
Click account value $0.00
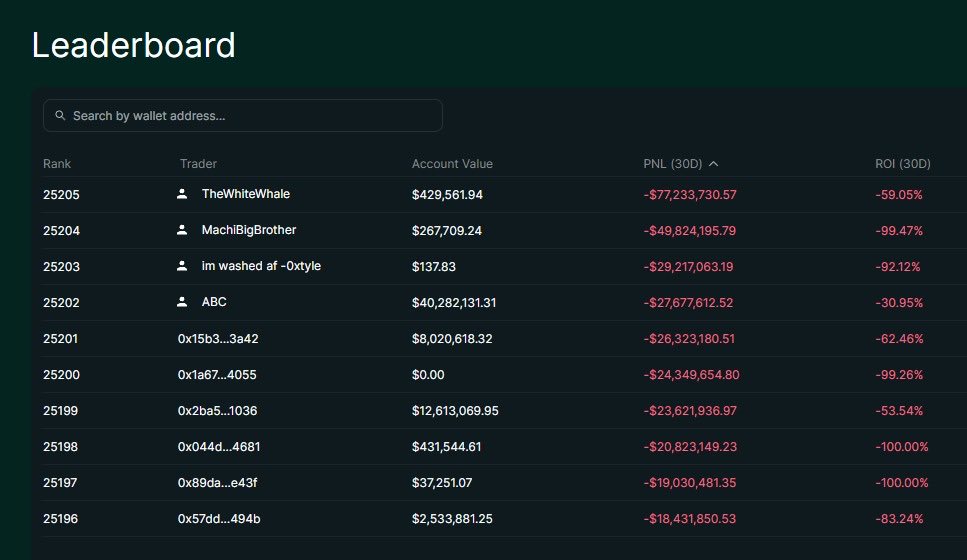[428, 374]
